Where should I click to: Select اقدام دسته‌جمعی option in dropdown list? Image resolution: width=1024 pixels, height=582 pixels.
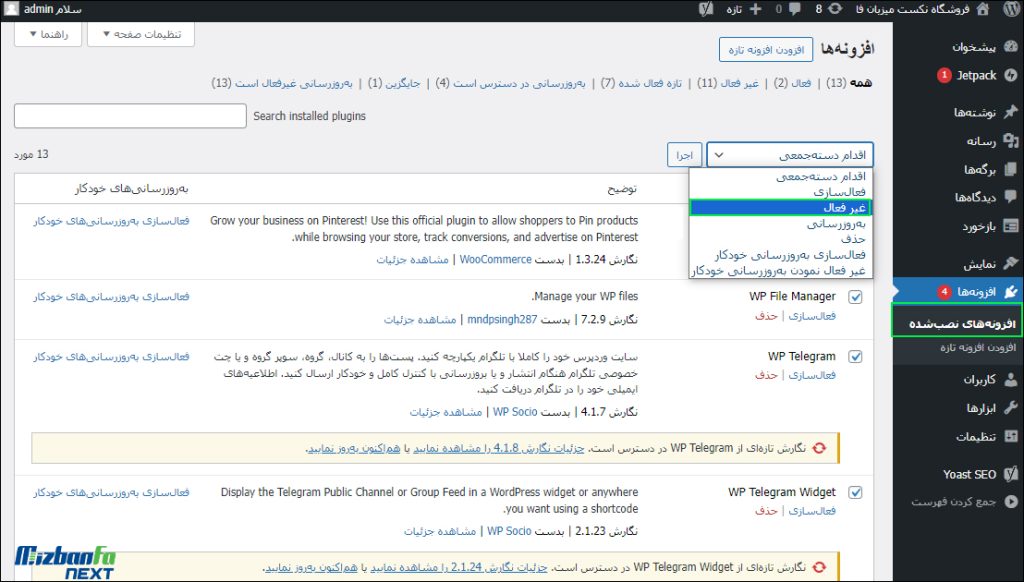[x=781, y=176]
